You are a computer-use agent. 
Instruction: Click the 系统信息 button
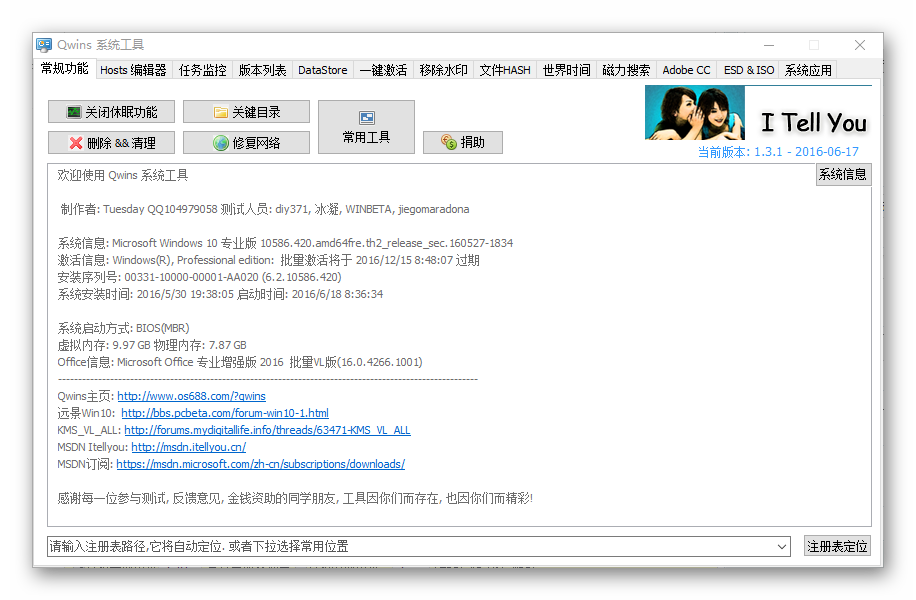click(843, 174)
